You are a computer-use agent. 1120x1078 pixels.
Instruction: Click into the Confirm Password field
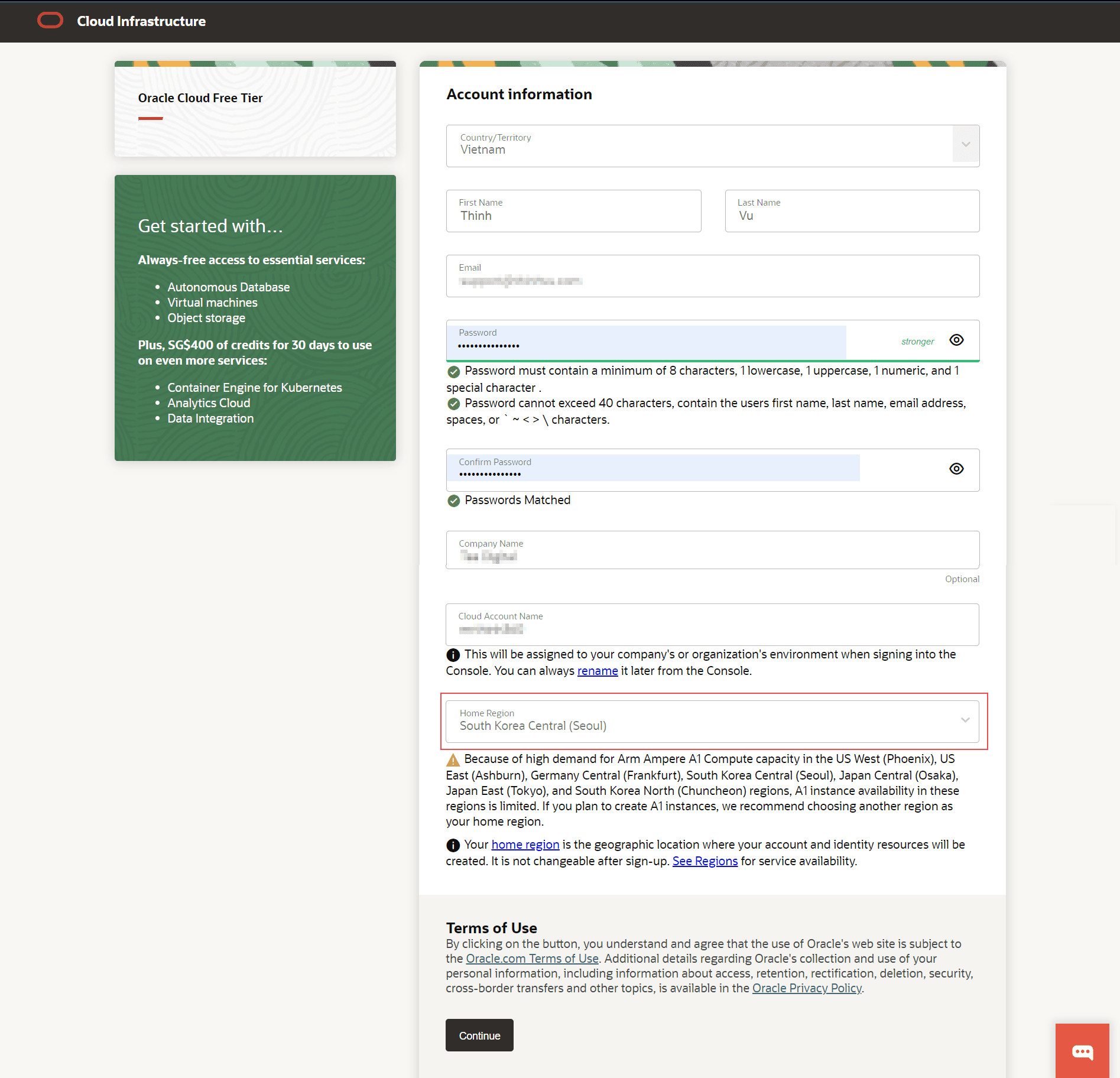pyautogui.click(x=713, y=470)
